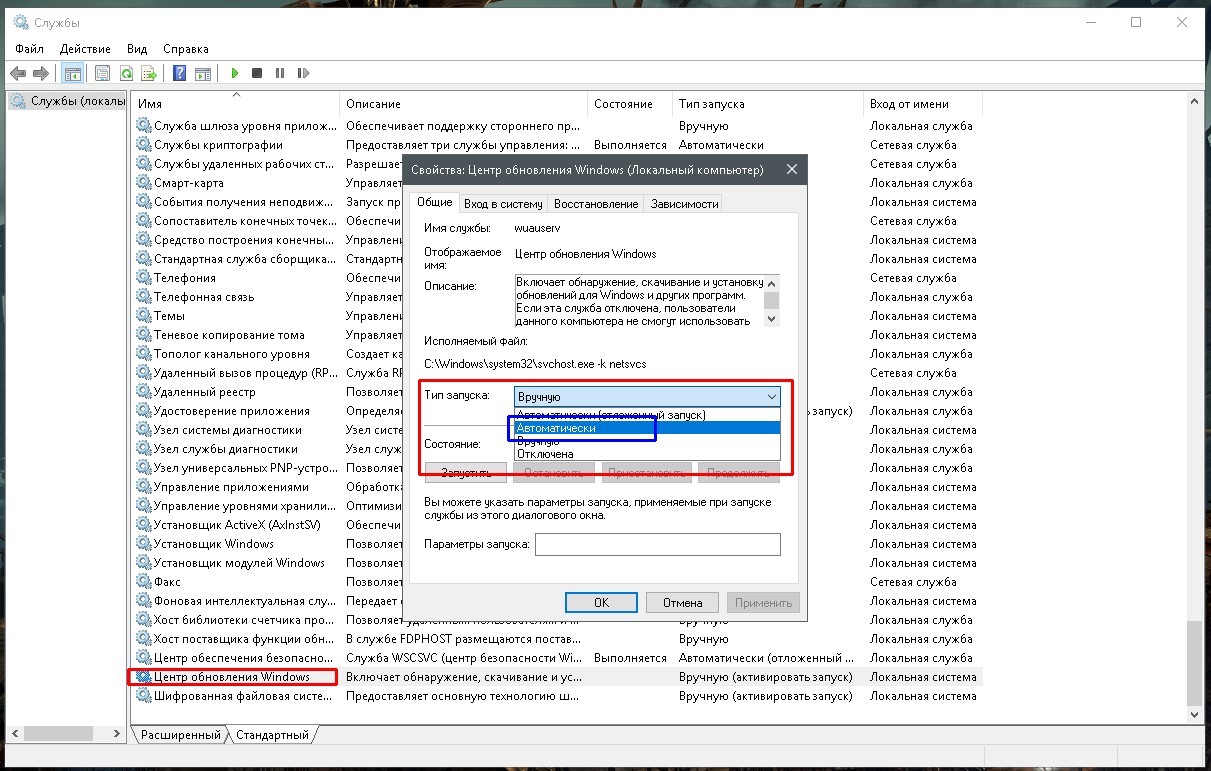1211x771 pixels.
Task: Start the service with the green play icon
Action: pos(235,73)
